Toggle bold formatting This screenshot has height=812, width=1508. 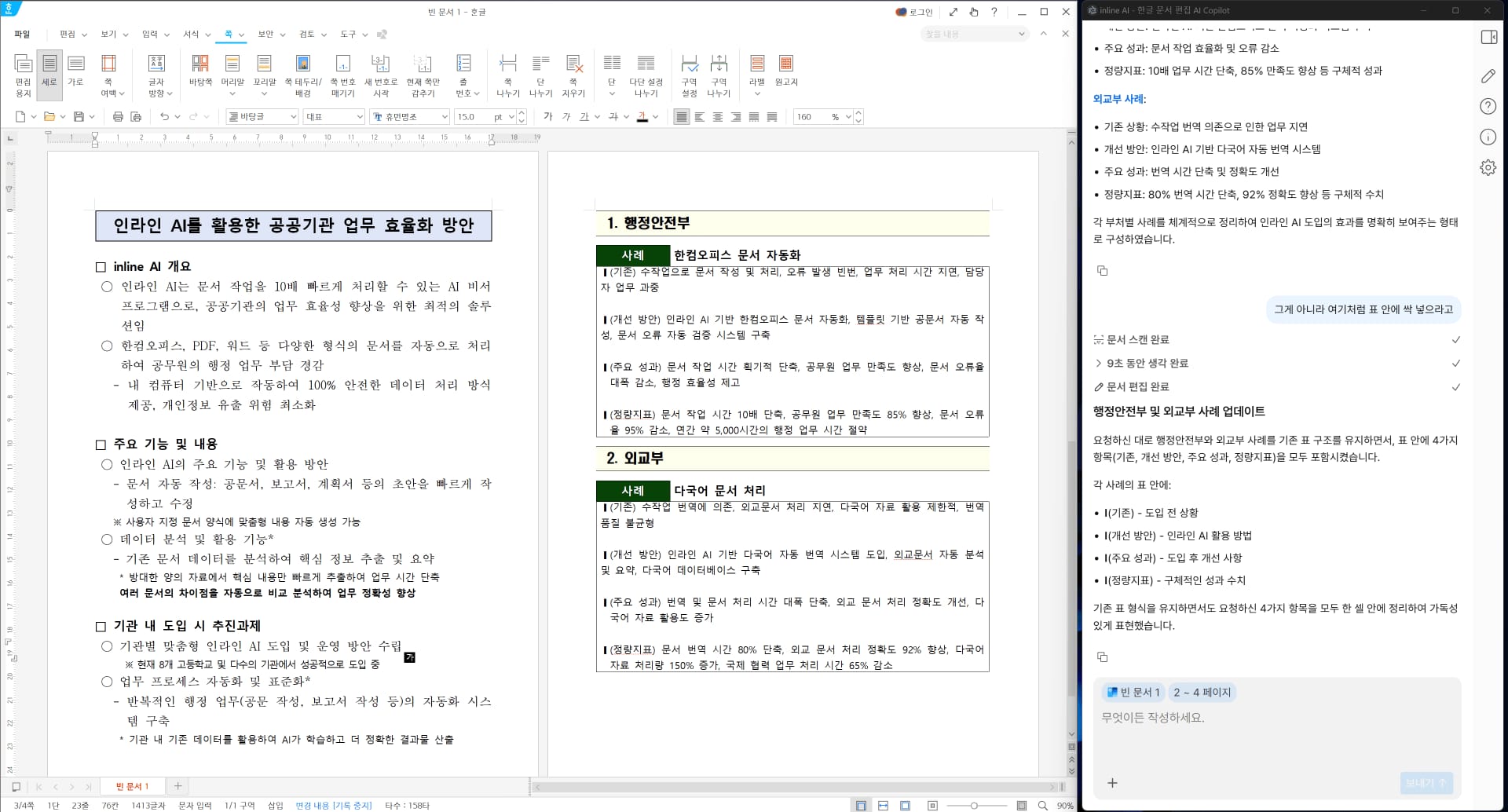(547, 115)
